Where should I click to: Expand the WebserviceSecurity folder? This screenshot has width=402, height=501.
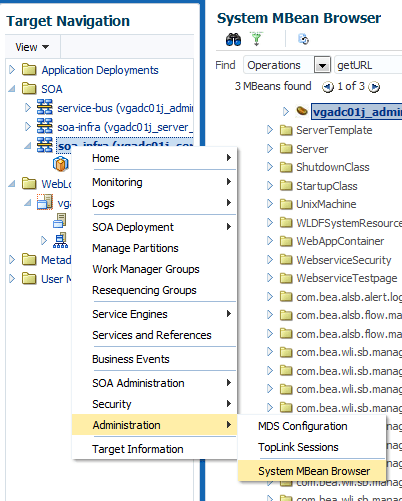pos(270,259)
